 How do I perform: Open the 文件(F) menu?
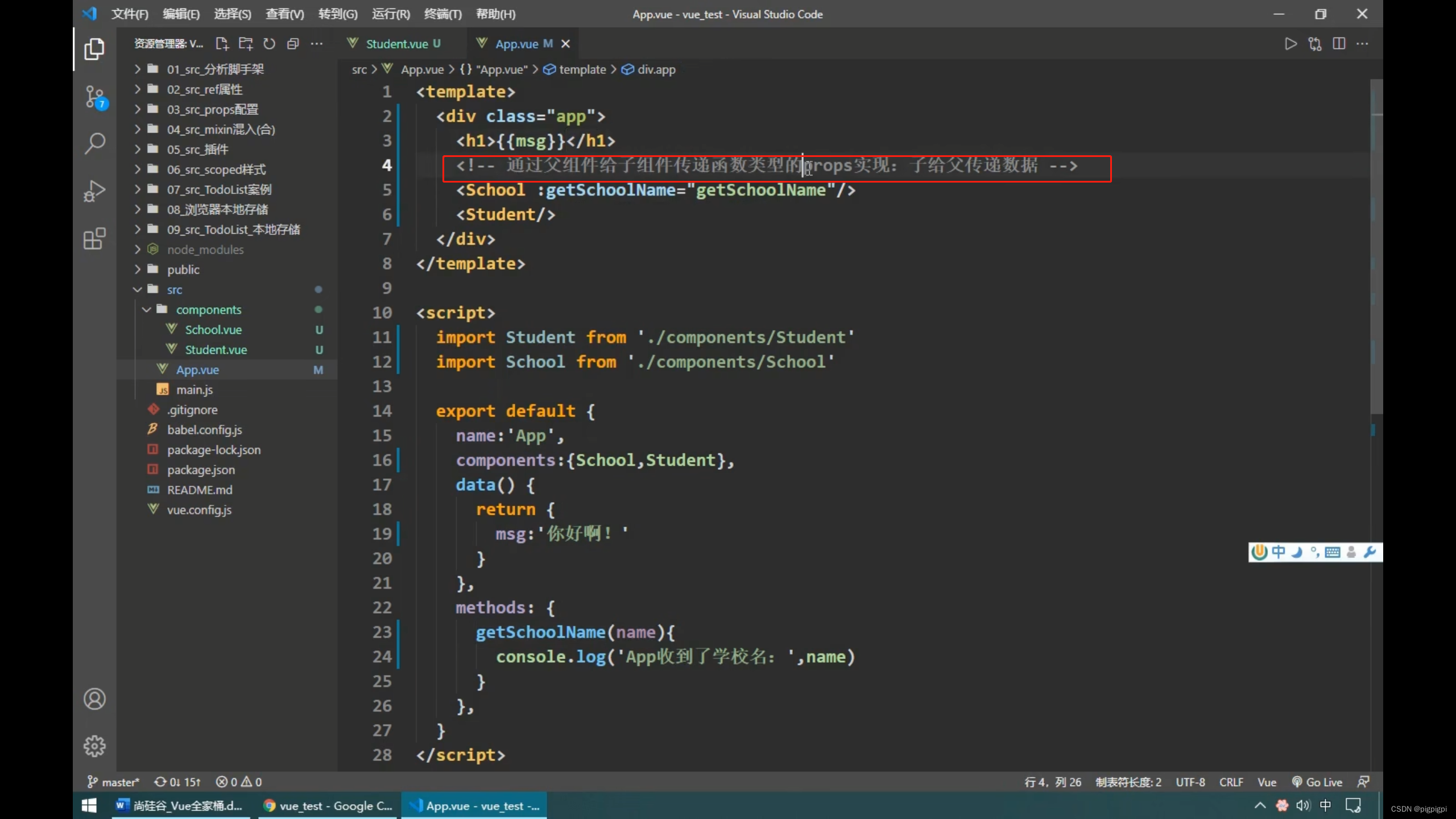pyautogui.click(x=130, y=14)
